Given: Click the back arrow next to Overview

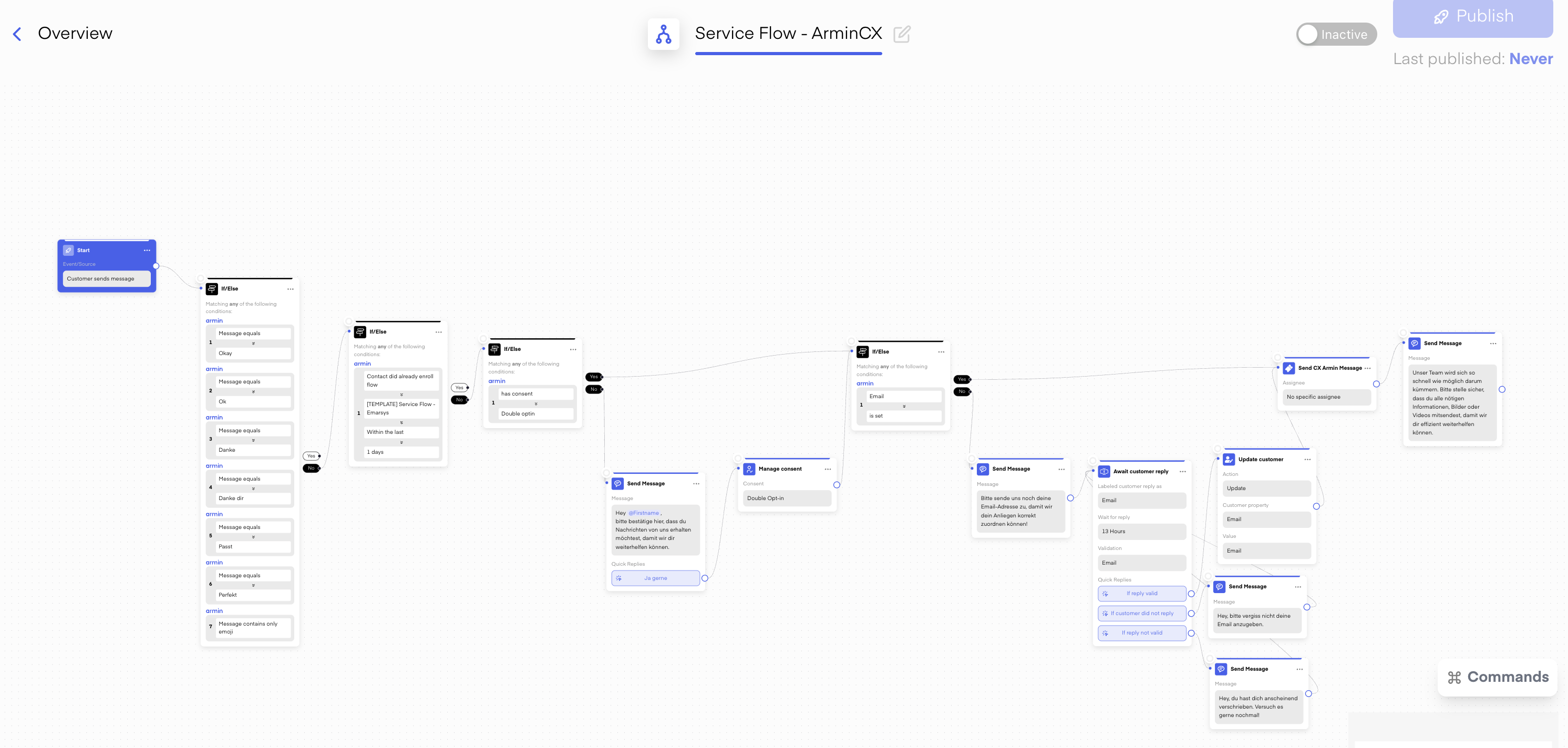Looking at the screenshot, I should tap(17, 34).
